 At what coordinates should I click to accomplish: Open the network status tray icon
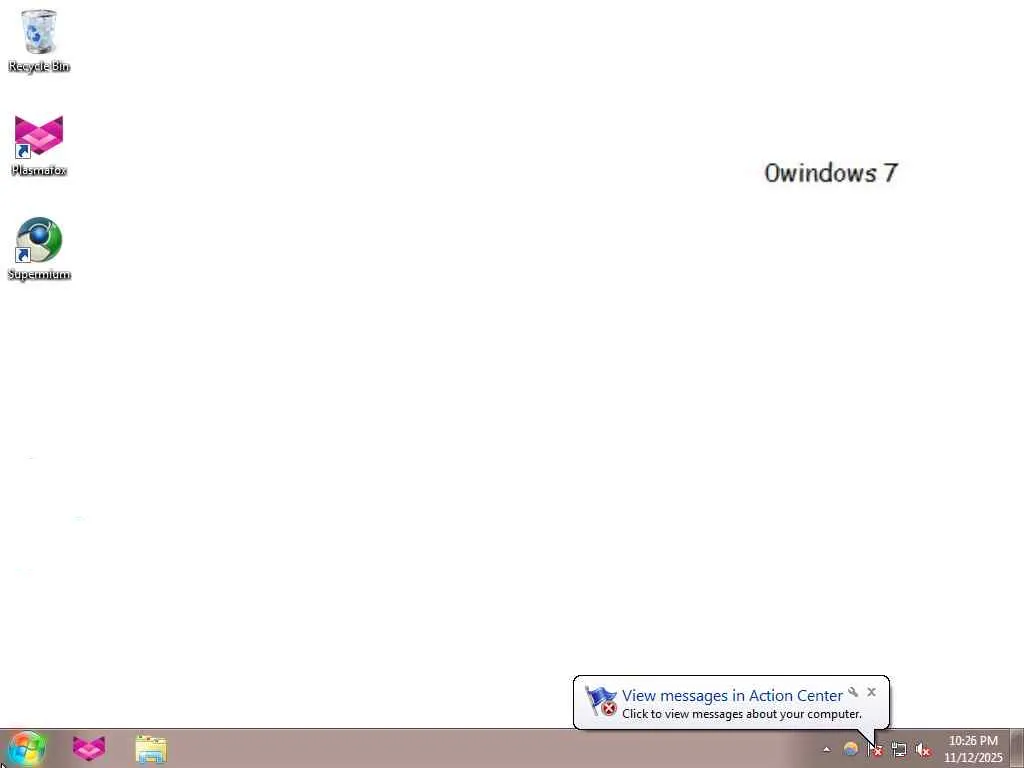tap(899, 750)
